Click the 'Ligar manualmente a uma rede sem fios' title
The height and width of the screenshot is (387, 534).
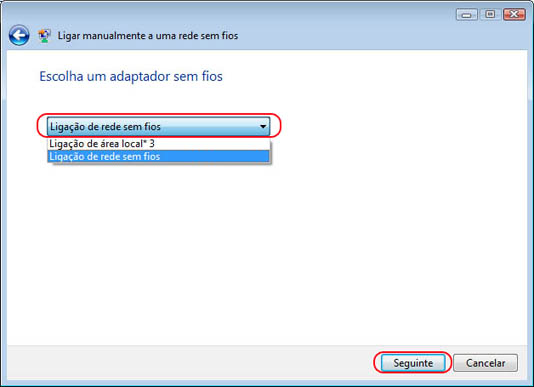coord(148,35)
